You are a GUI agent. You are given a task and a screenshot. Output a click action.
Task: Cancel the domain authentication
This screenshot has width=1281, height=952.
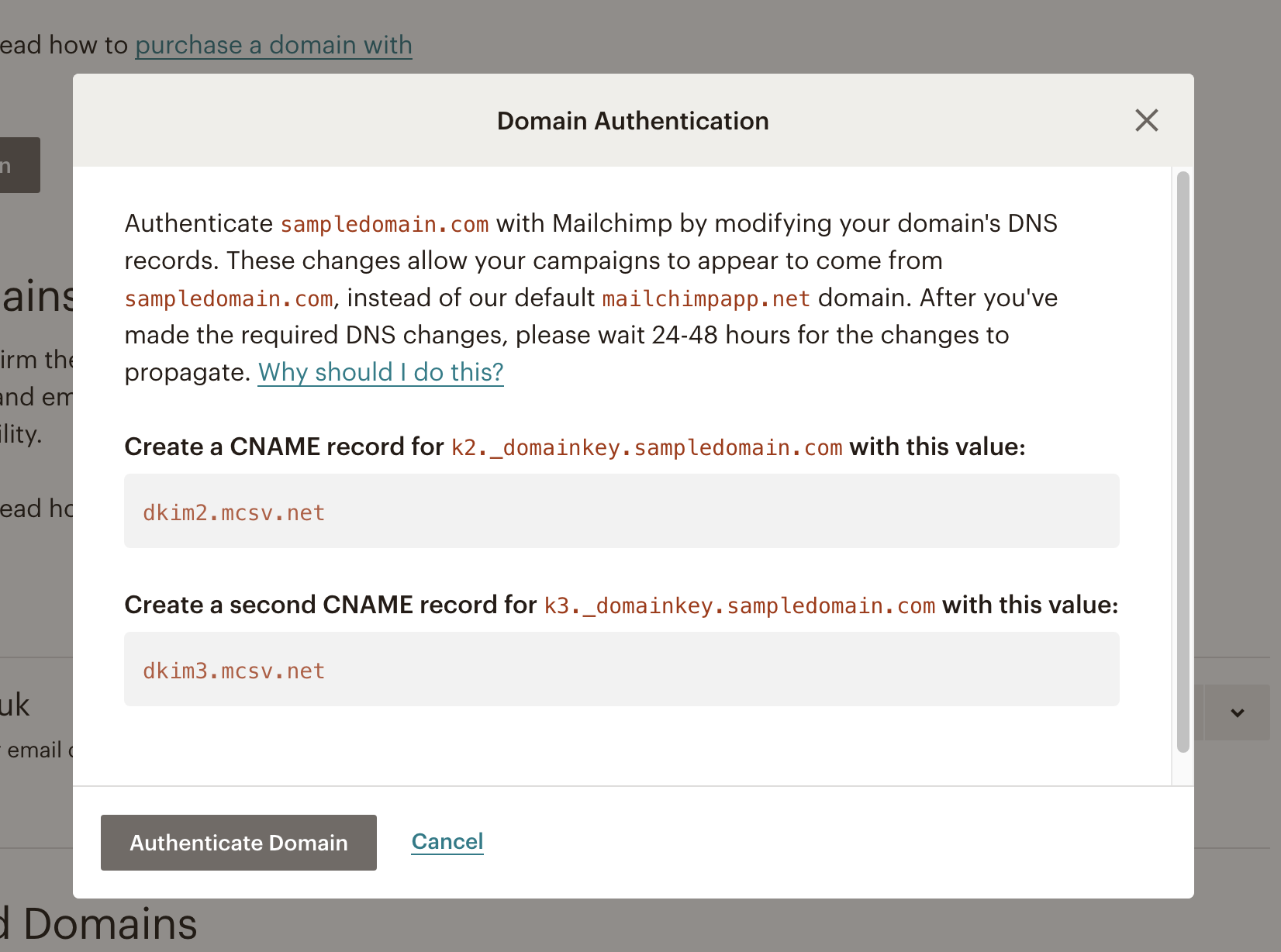pos(447,842)
